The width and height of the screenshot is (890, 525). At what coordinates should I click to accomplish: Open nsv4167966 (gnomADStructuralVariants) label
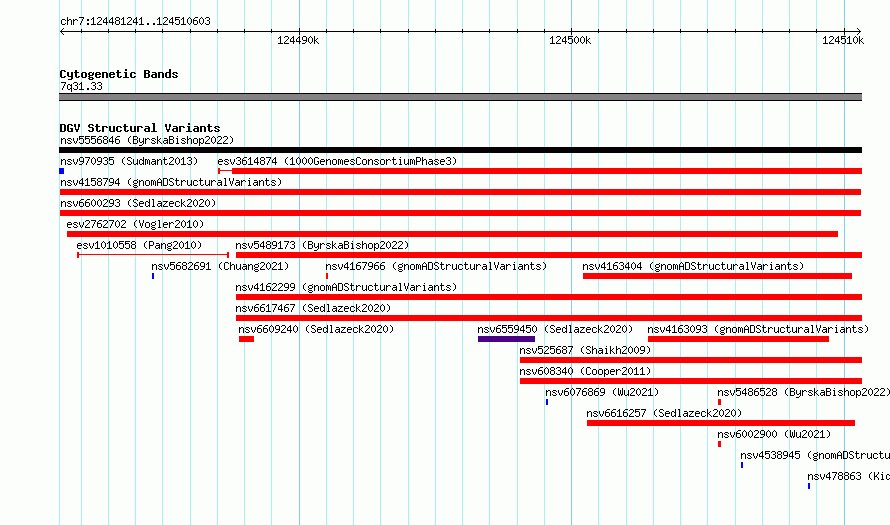pos(436,266)
